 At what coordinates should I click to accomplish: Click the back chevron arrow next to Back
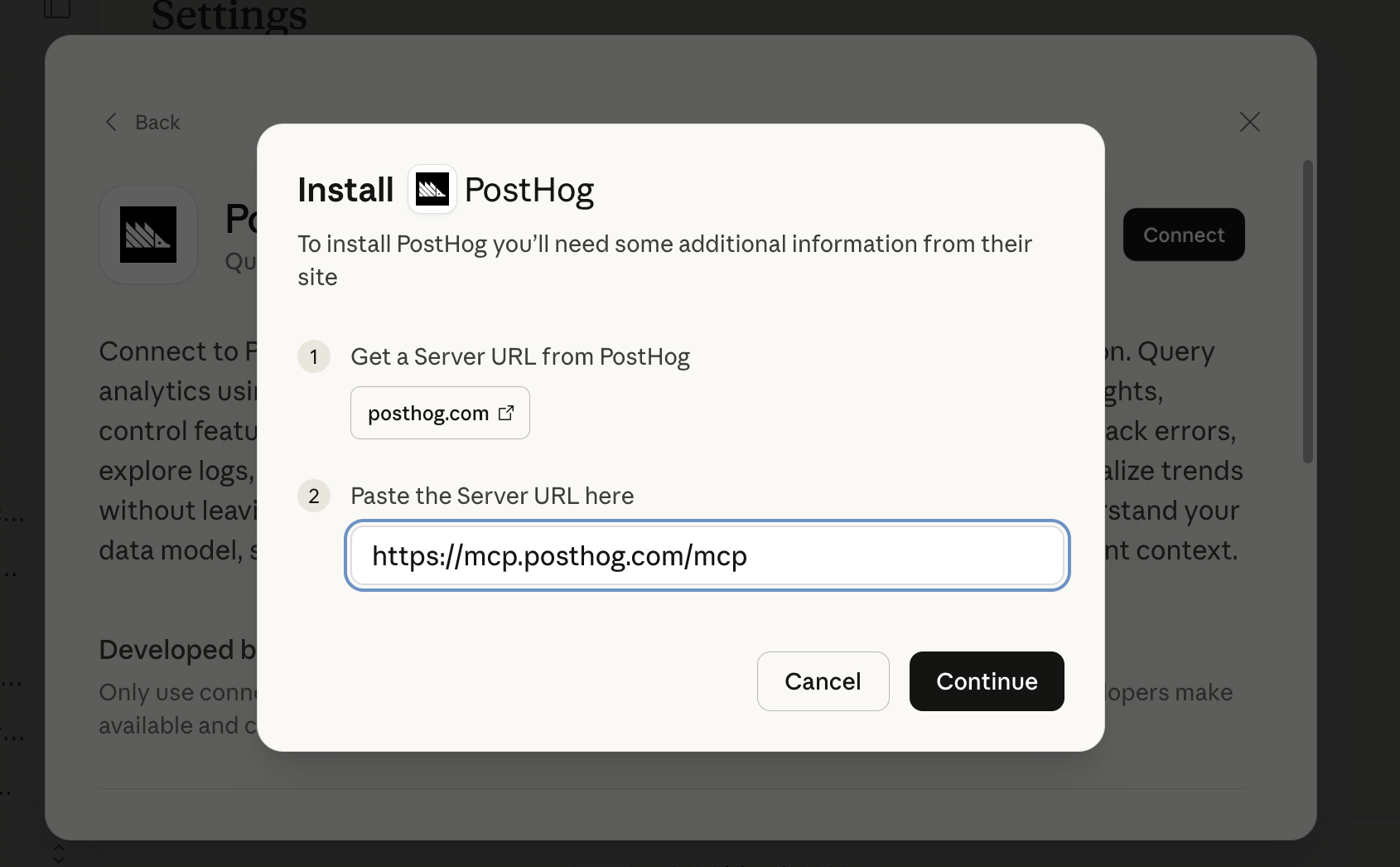[112, 122]
